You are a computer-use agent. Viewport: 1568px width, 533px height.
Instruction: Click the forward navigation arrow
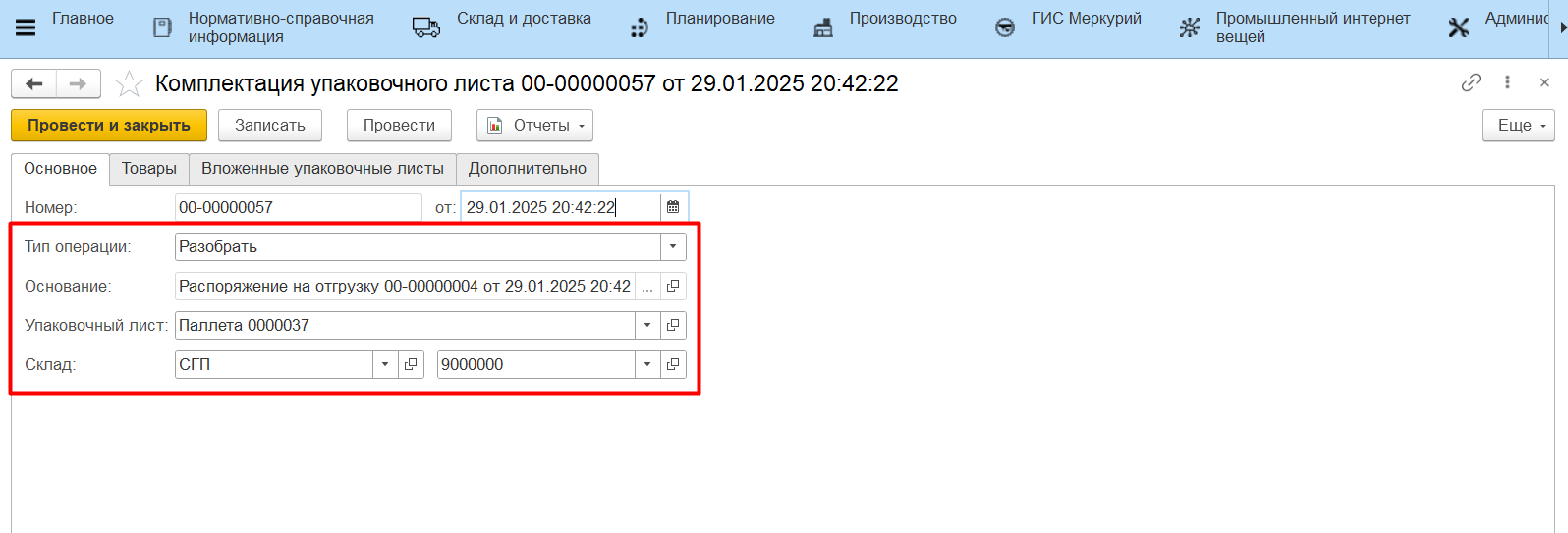click(x=78, y=84)
